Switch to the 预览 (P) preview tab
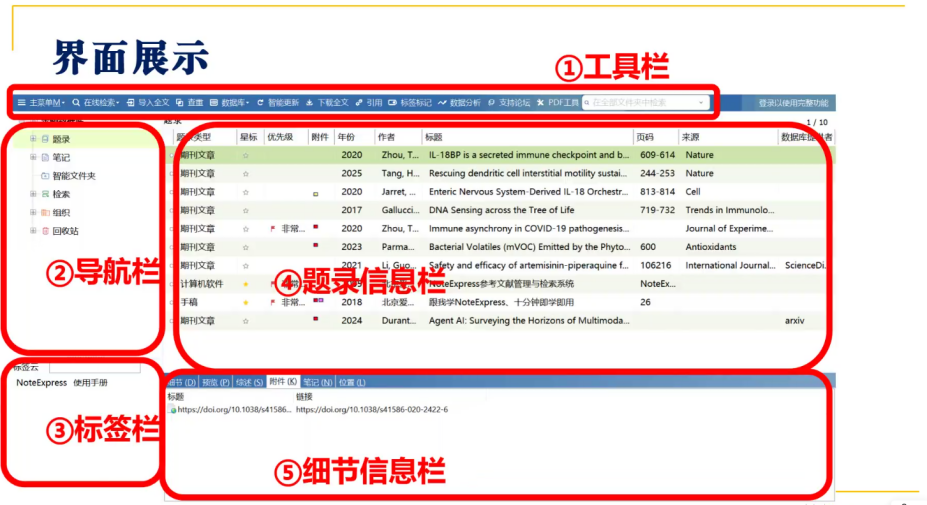 click(x=216, y=383)
